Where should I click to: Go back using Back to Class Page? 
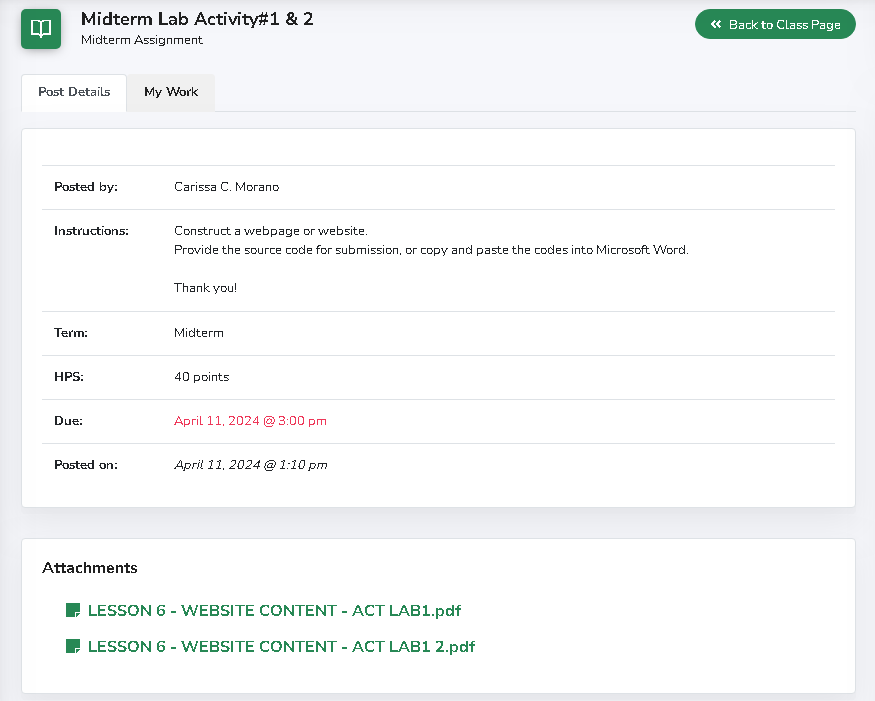click(775, 25)
